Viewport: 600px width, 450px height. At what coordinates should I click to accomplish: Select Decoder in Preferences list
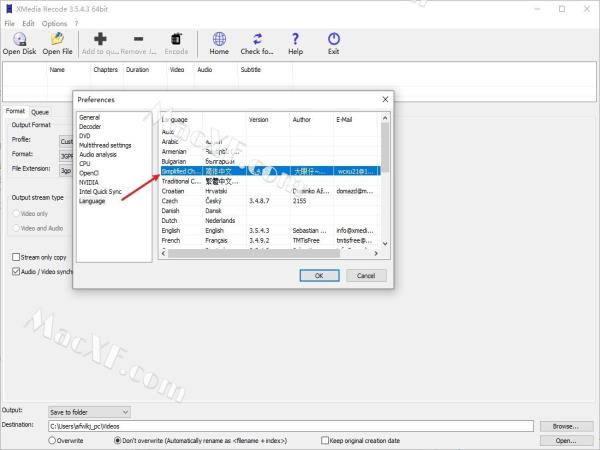[x=90, y=127]
